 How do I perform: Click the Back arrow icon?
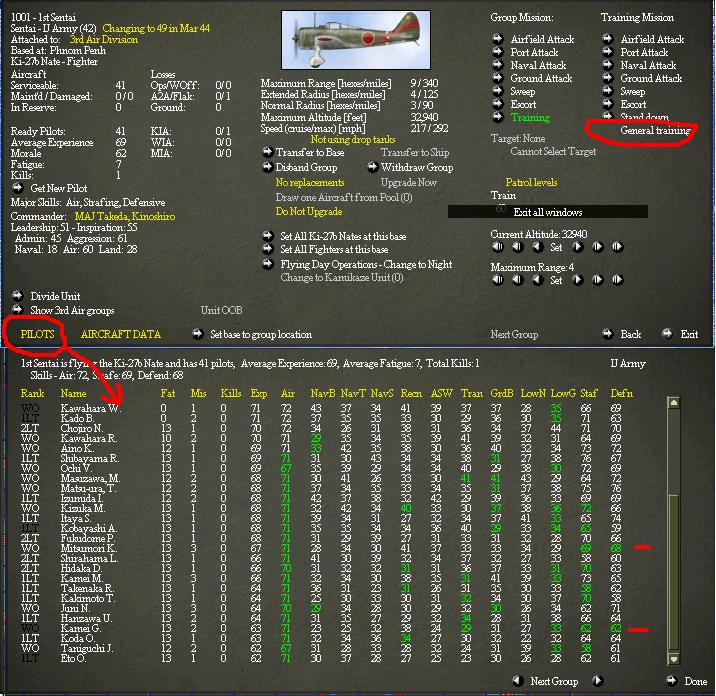click(x=607, y=334)
